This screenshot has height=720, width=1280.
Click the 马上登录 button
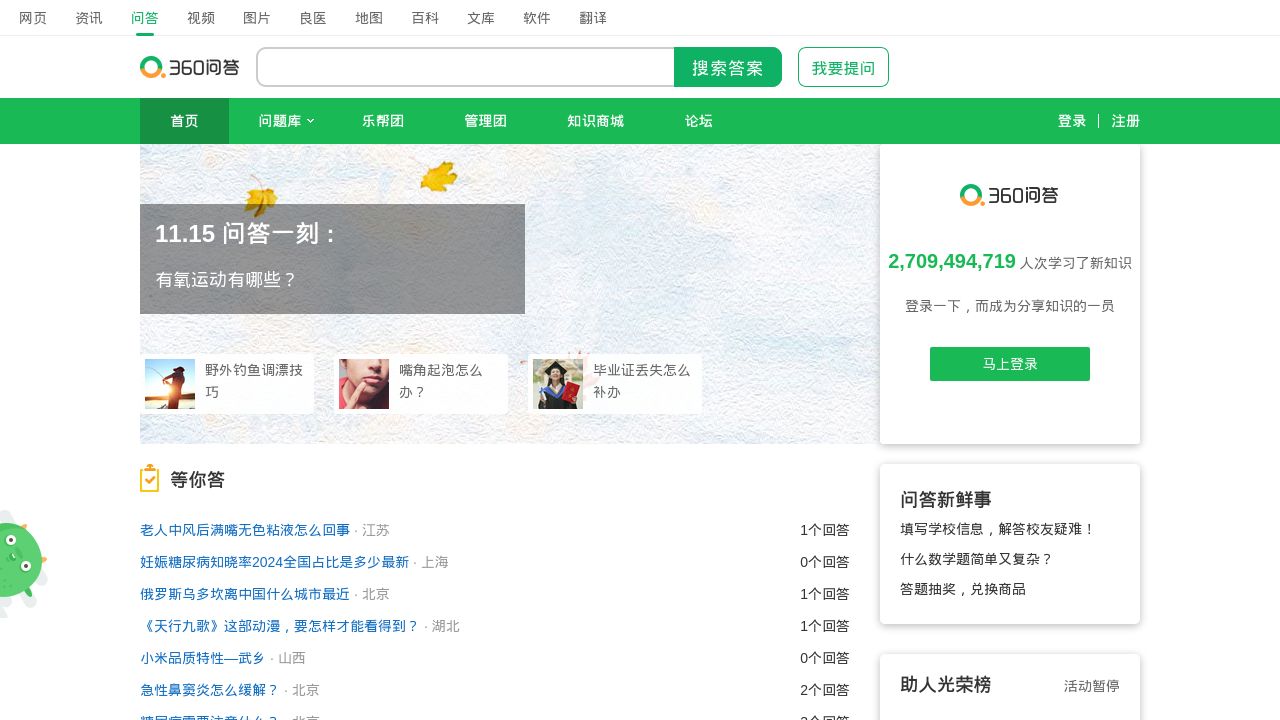pyautogui.click(x=1010, y=364)
